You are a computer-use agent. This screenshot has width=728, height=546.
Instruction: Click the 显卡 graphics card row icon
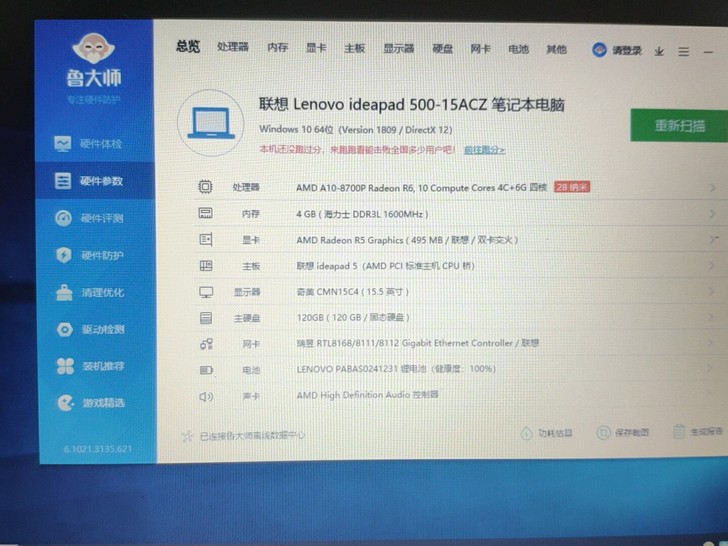pos(206,240)
